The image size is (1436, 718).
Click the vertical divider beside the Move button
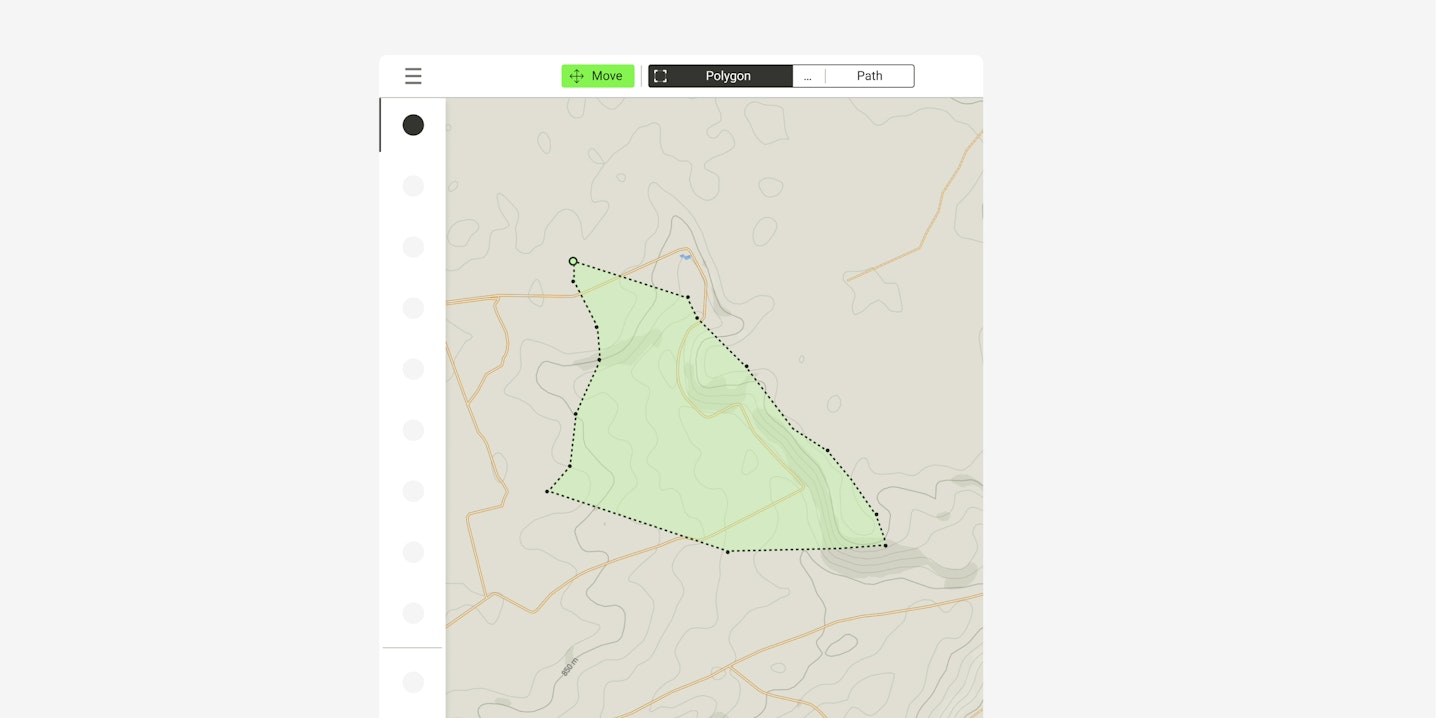642,76
